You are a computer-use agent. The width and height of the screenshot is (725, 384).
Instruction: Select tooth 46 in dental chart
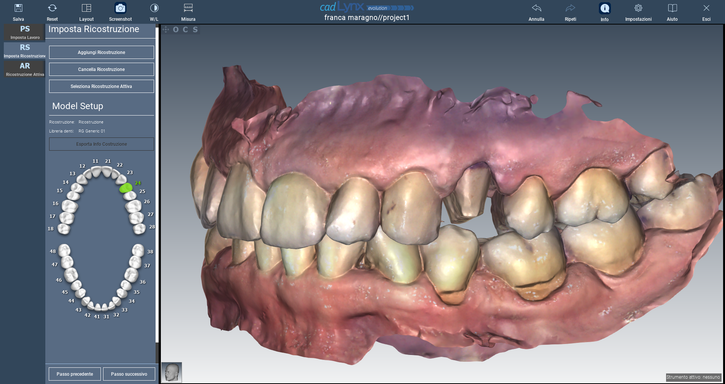tap(70, 275)
